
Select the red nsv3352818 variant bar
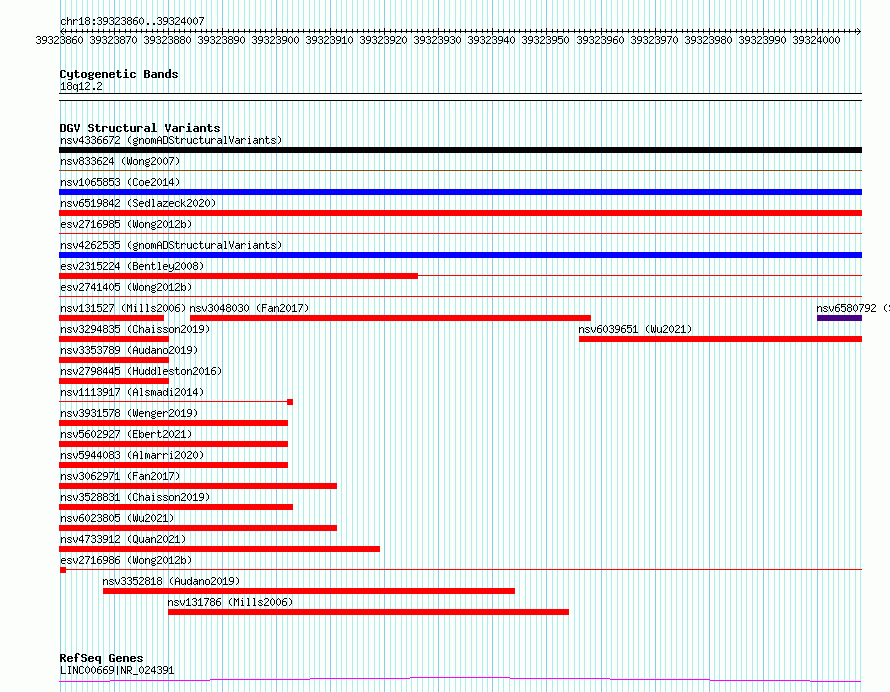pos(309,591)
